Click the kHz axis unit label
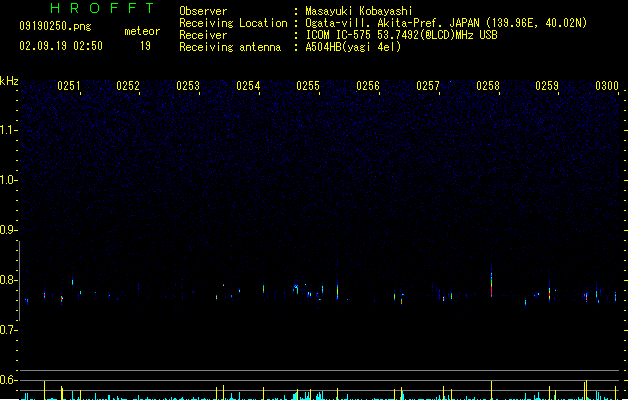Image resolution: width=629 pixels, height=400 pixels. pyautogui.click(x=9, y=81)
